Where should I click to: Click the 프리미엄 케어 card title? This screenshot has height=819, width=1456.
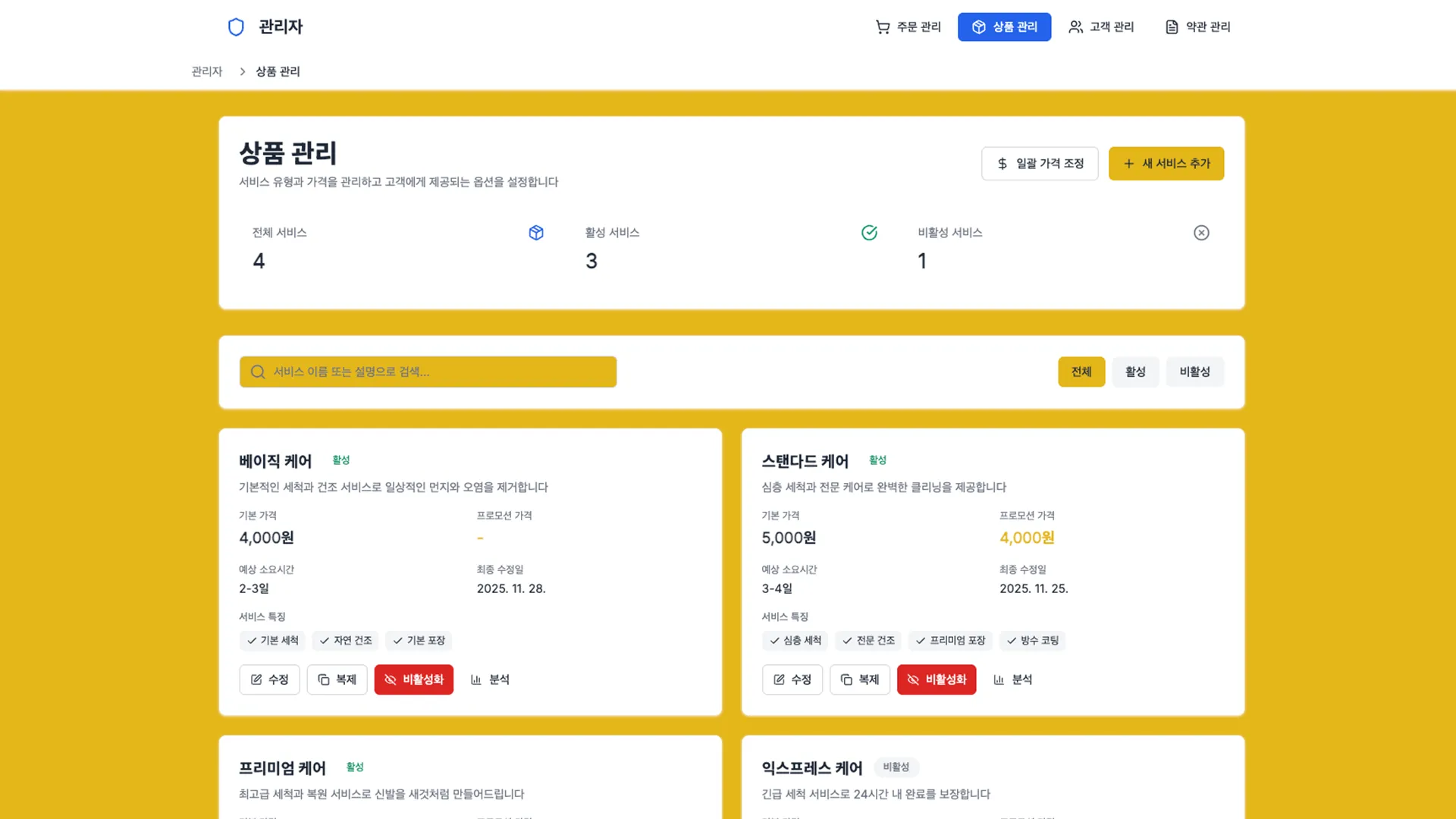click(282, 768)
